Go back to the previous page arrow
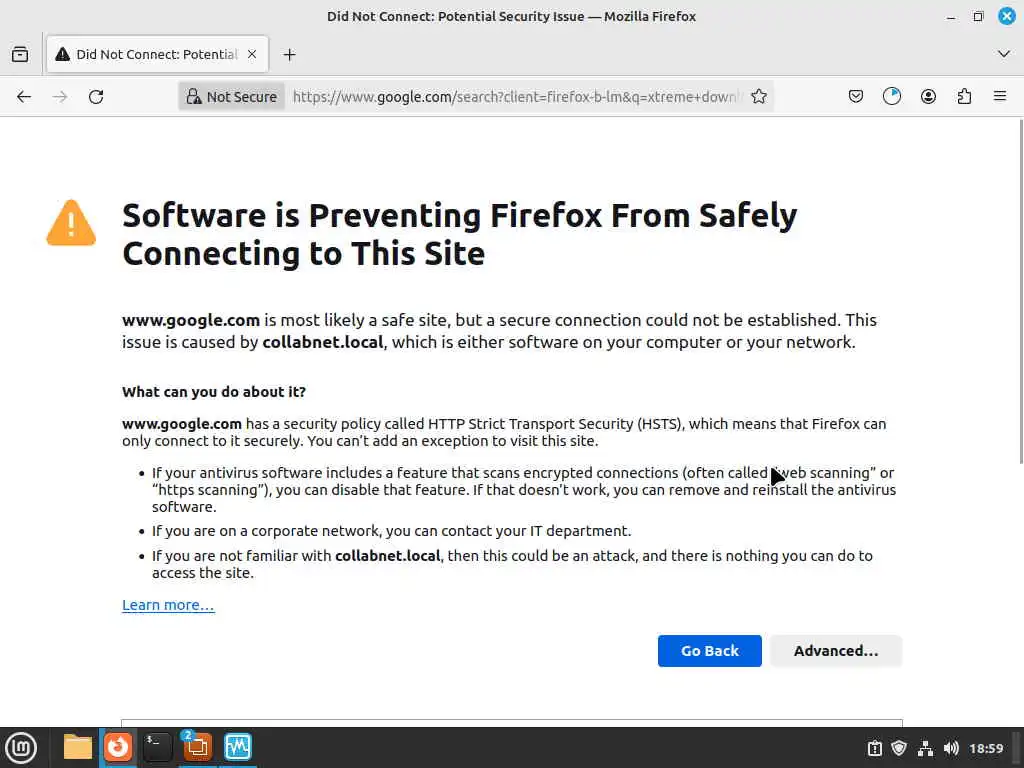1024x768 pixels. 24,97
